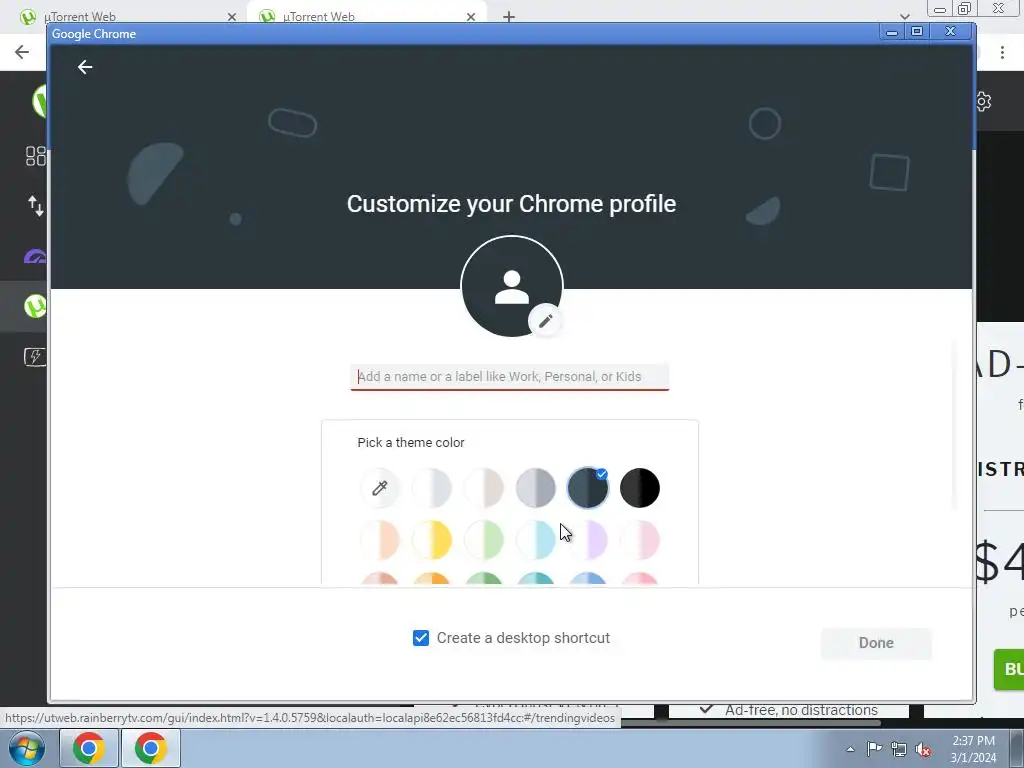The height and width of the screenshot is (768, 1024).
Task: Open the transfers up-down arrows icon
Action: [35, 206]
